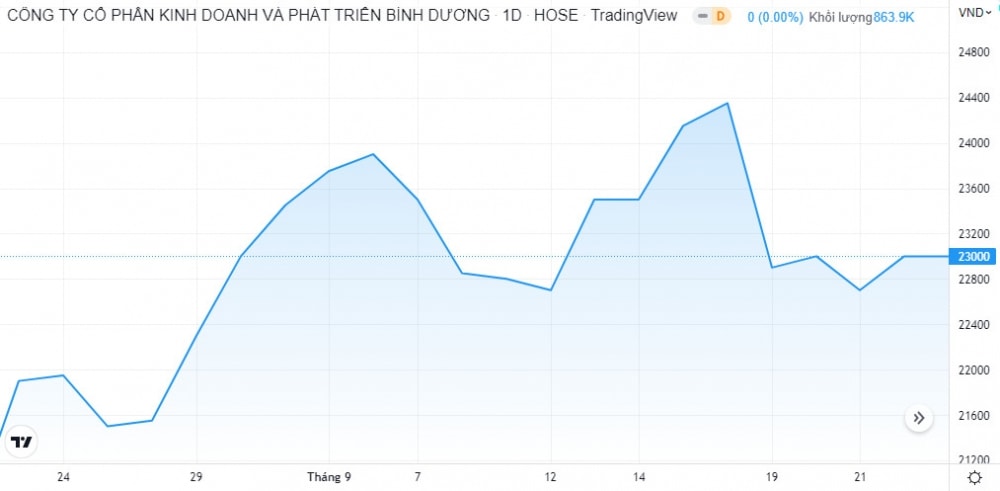Click the TradingView text in the header
This screenshot has height=491, width=1000.
(x=634, y=16)
